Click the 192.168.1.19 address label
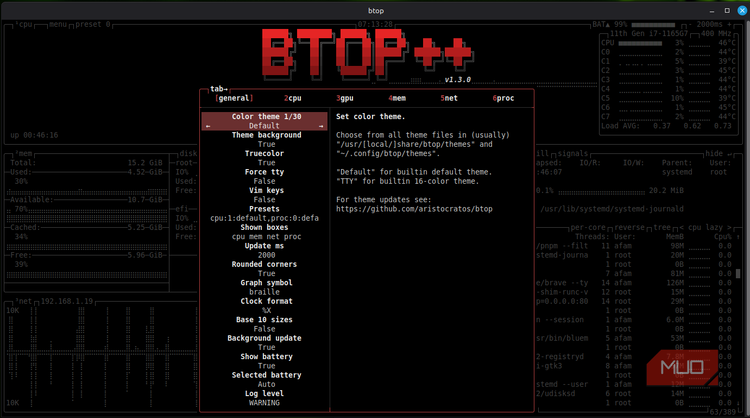 click(x=67, y=301)
